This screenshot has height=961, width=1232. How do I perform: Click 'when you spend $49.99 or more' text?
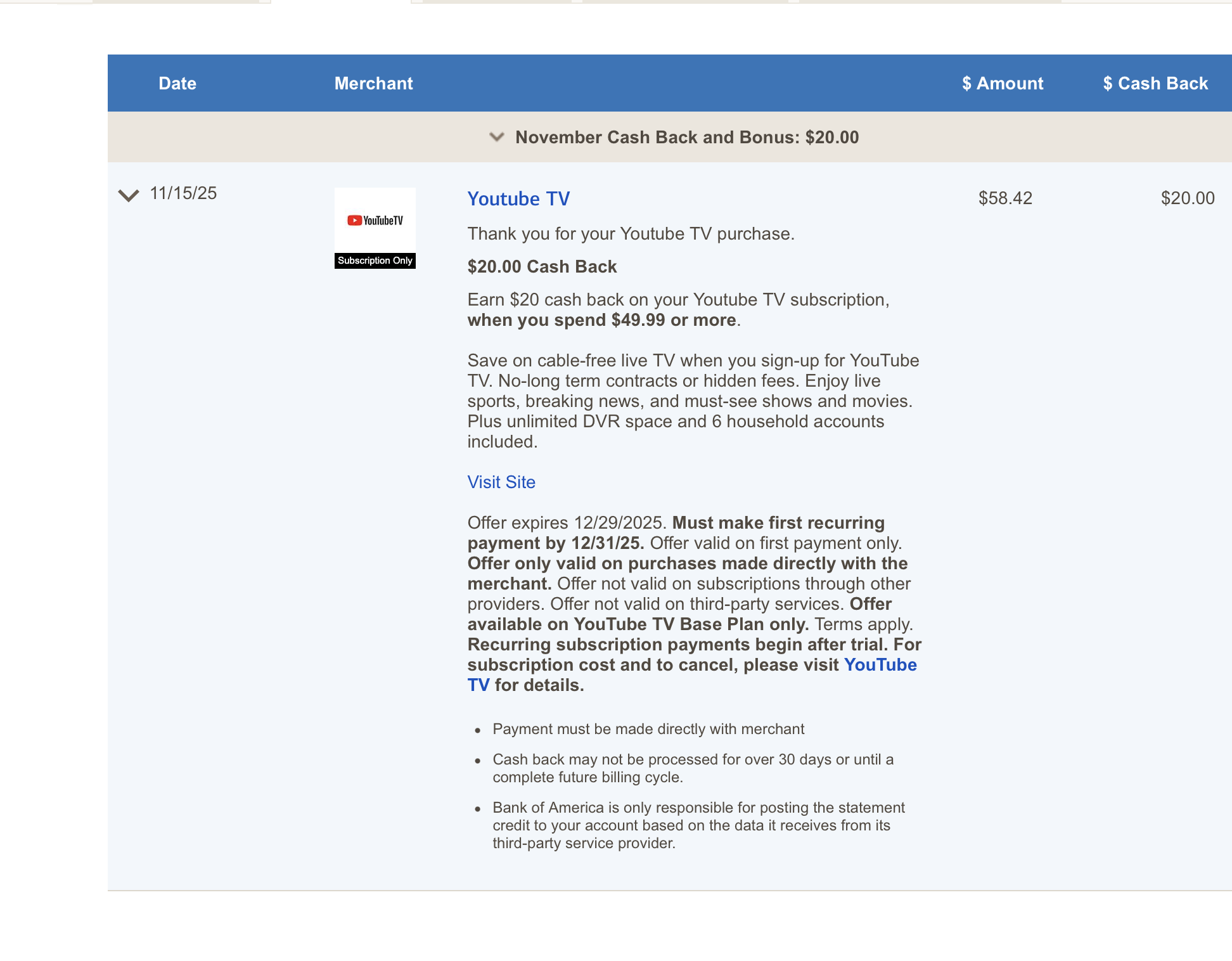click(x=601, y=320)
